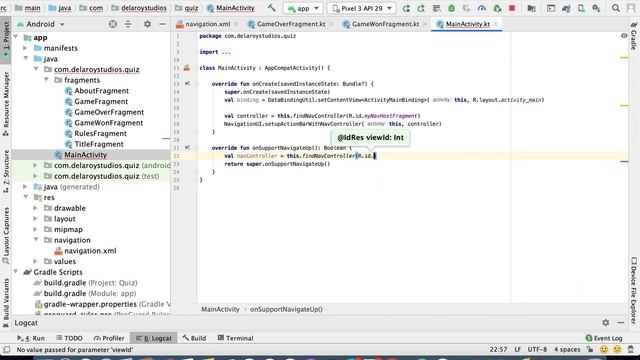Viewport: 640px width, 360px height.
Task: Collapse the navigation resource folder
Action: click(x=36, y=240)
